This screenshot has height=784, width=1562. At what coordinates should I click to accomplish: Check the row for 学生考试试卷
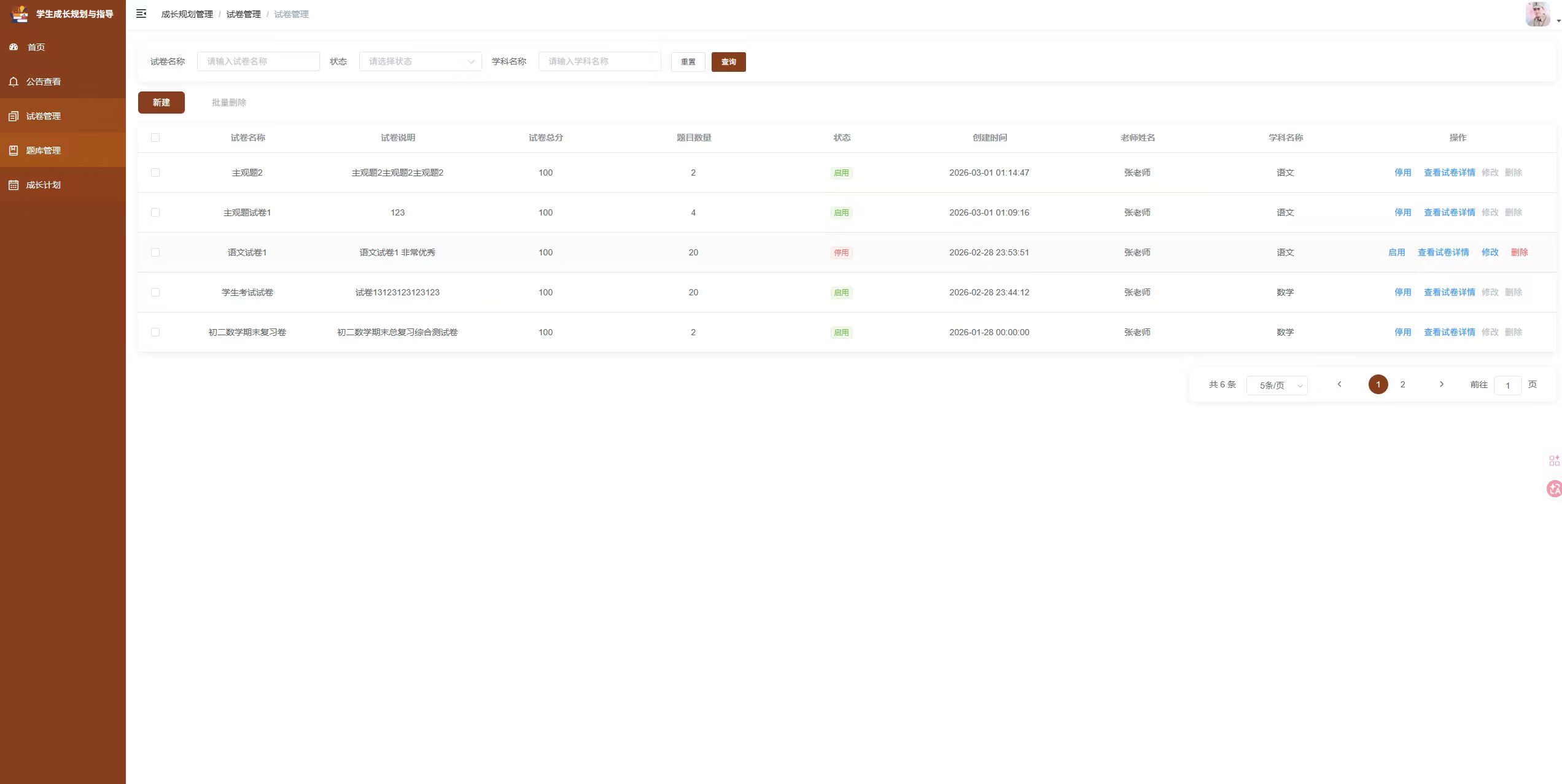pyautogui.click(x=155, y=292)
